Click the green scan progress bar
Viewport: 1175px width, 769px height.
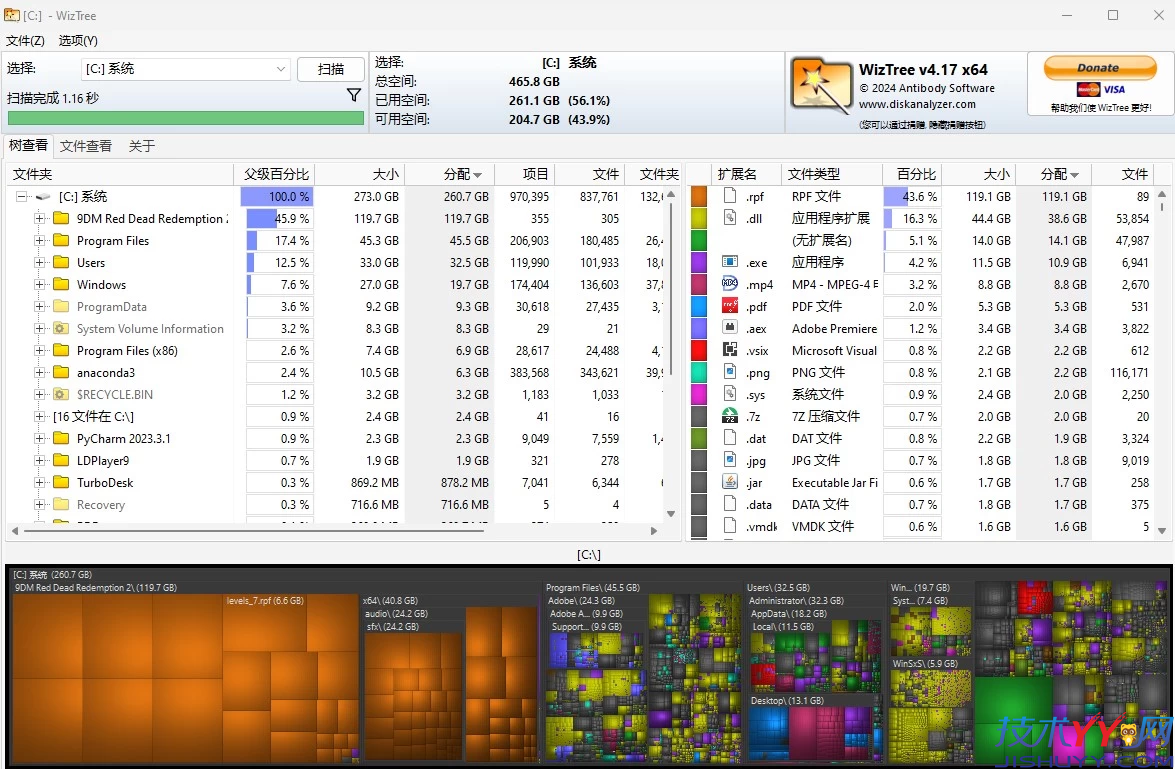(x=185, y=117)
